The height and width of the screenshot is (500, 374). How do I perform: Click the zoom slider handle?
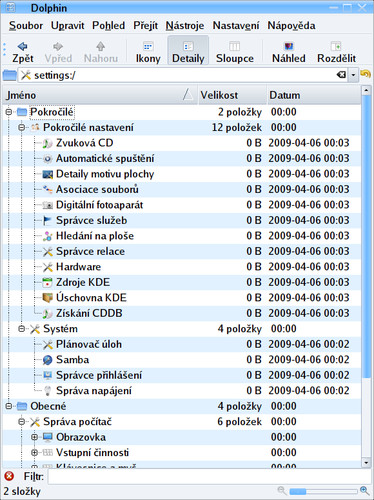click(x=298, y=491)
